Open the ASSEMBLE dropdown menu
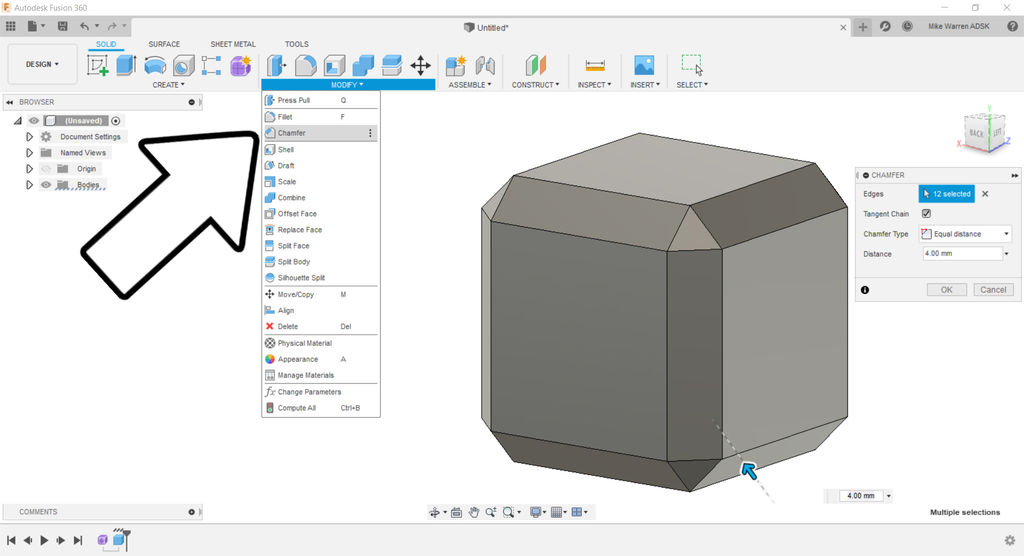The width and height of the screenshot is (1024, 556). pos(470,85)
